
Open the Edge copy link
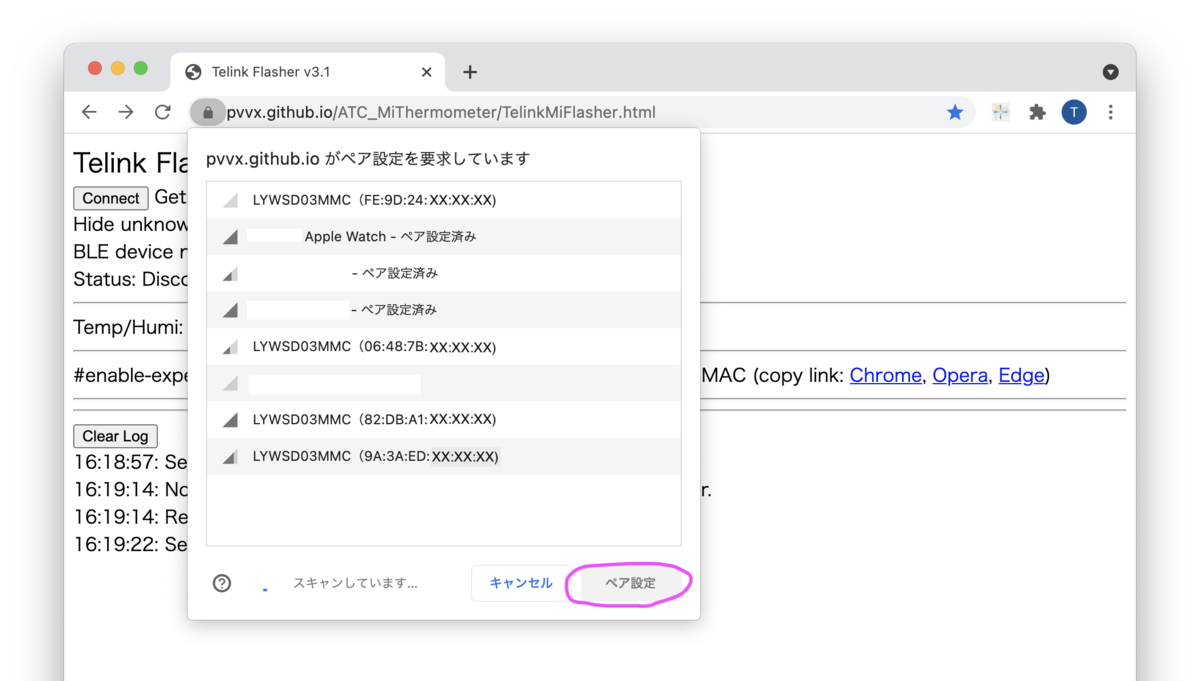[1021, 375]
